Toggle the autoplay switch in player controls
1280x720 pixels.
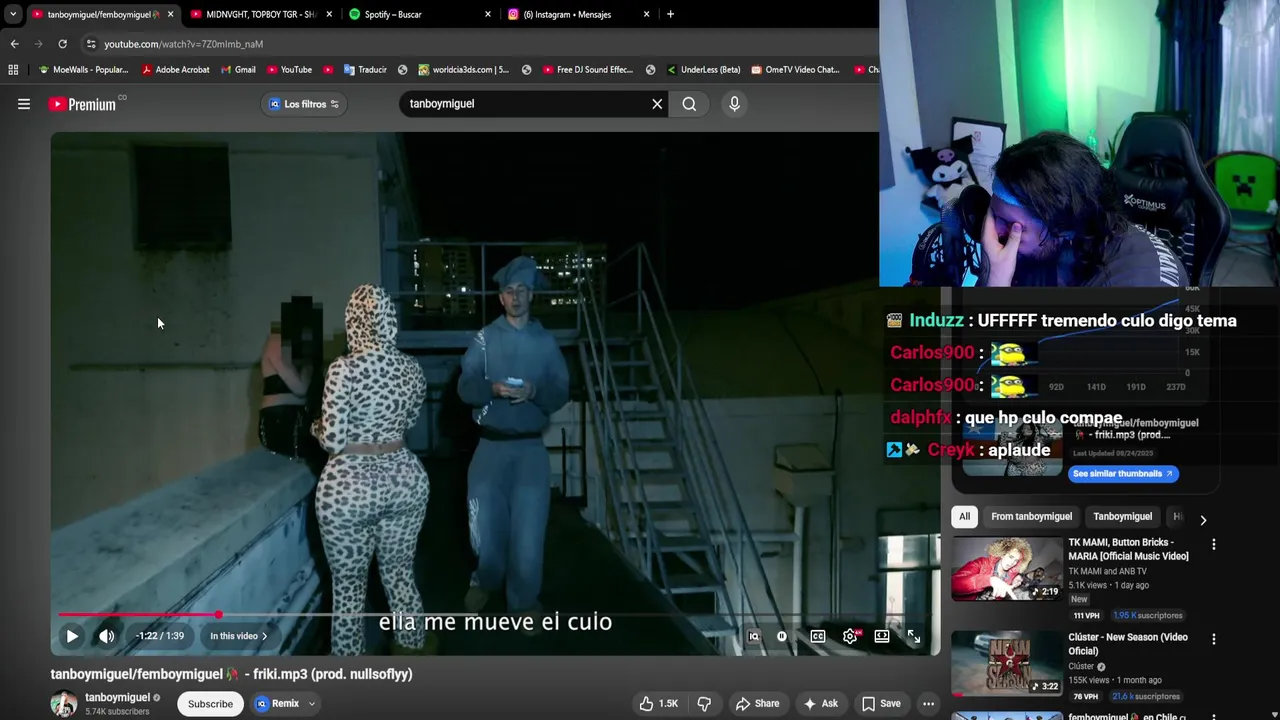pyautogui.click(x=782, y=636)
